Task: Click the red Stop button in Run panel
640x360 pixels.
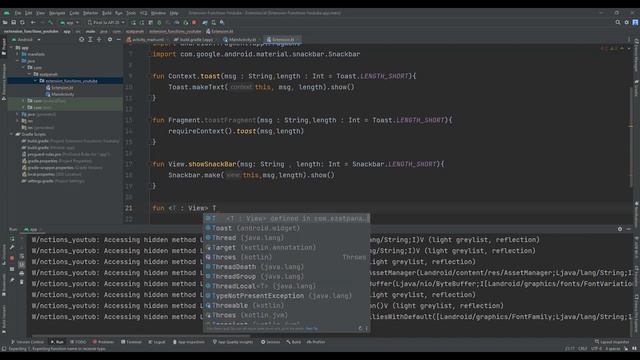Action: click(12, 258)
